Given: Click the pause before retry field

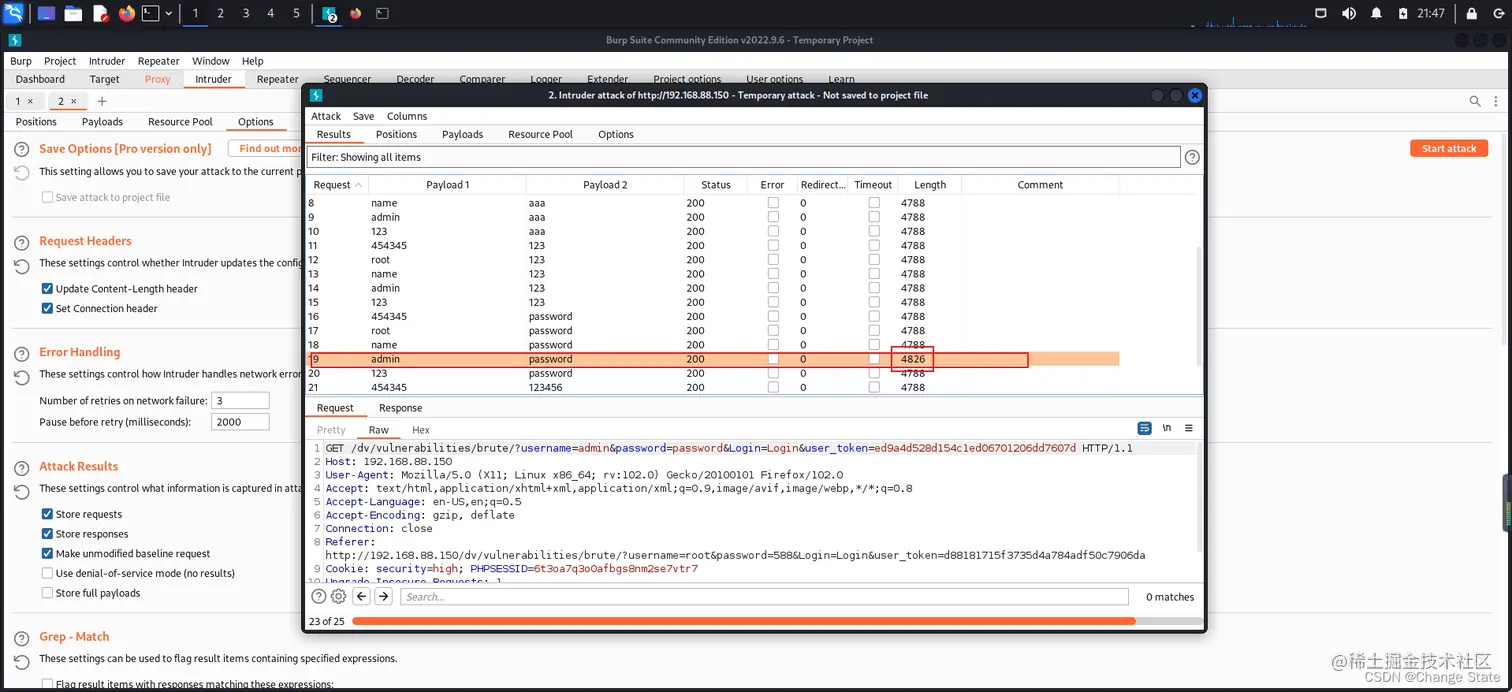Looking at the screenshot, I should [x=240, y=422].
